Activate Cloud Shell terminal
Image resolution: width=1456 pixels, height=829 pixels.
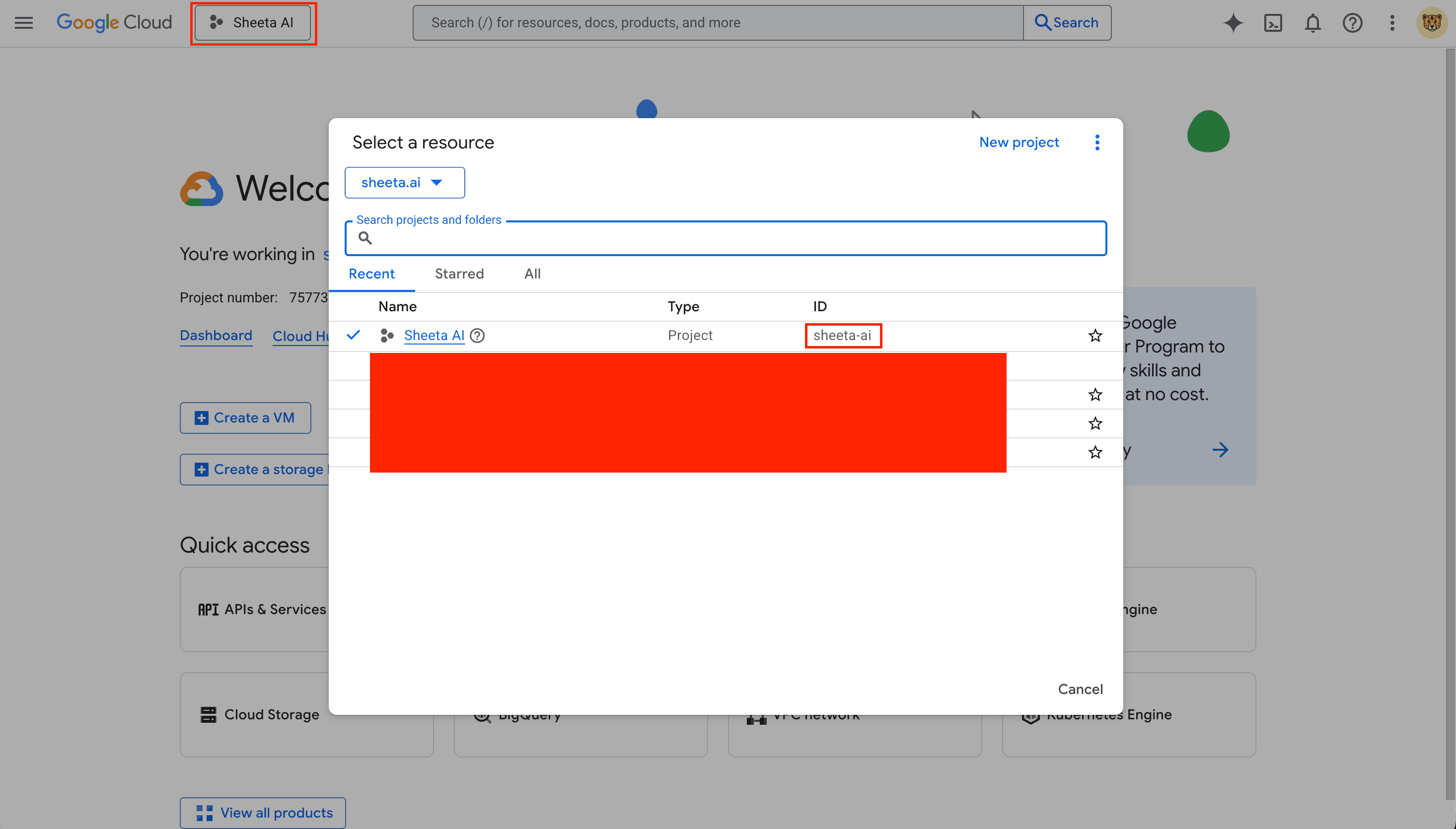pyautogui.click(x=1273, y=23)
